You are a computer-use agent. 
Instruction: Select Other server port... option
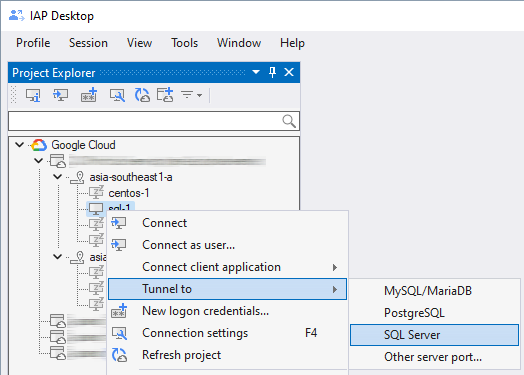434,357
